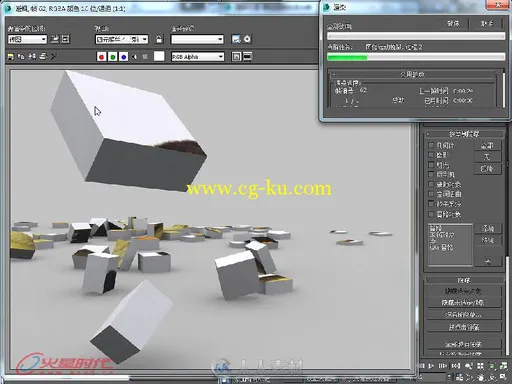This screenshot has height=384, width=512.
Task: Click the Pause button in rendering dialog
Action: (x=453, y=24)
